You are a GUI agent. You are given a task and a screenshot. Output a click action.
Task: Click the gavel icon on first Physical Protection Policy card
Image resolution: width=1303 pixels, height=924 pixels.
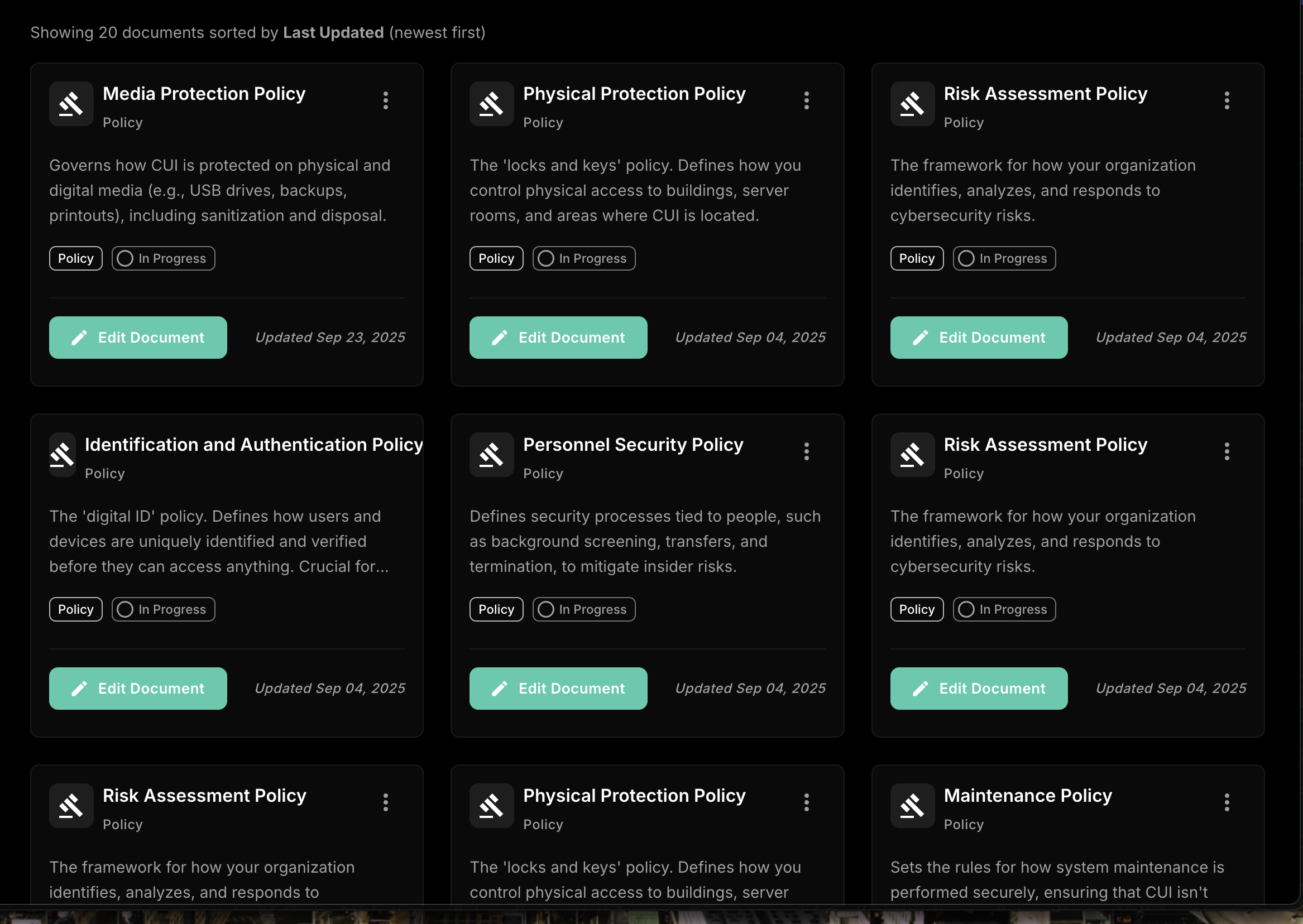coord(491,104)
